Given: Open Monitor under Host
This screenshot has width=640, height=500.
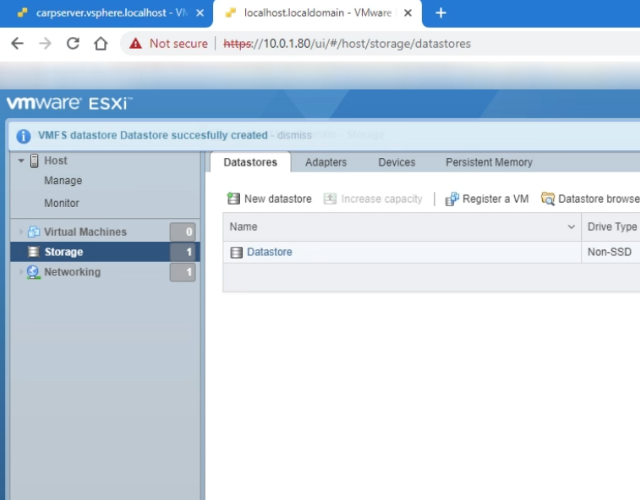Looking at the screenshot, I should tap(62, 203).
